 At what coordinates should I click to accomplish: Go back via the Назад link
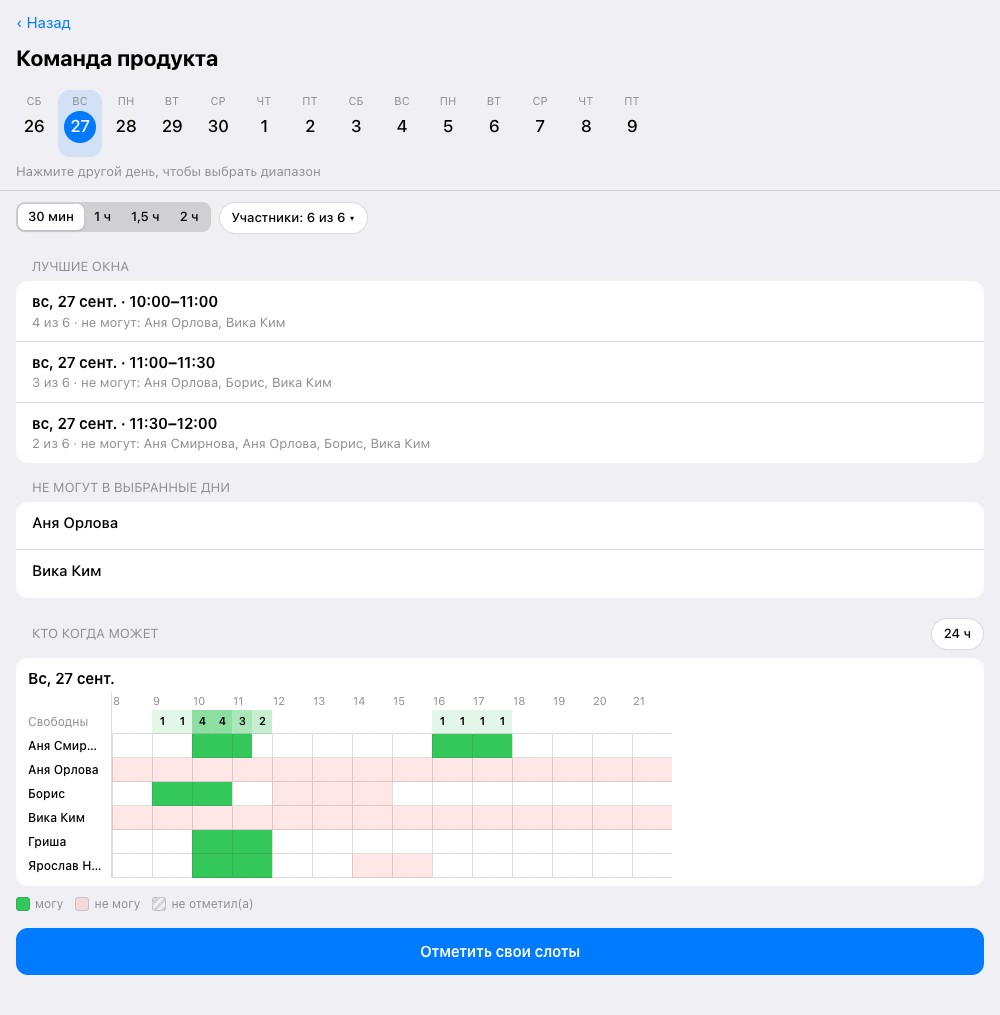(x=43, y=23)
